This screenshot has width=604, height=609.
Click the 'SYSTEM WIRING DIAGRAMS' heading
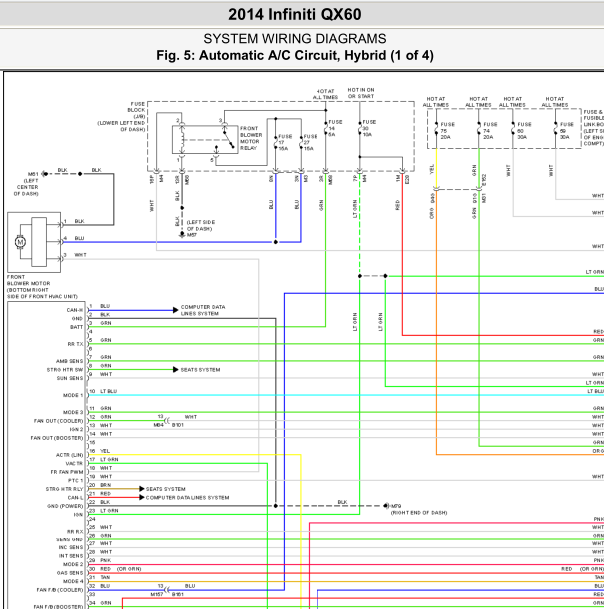click(x=294, y=39)
